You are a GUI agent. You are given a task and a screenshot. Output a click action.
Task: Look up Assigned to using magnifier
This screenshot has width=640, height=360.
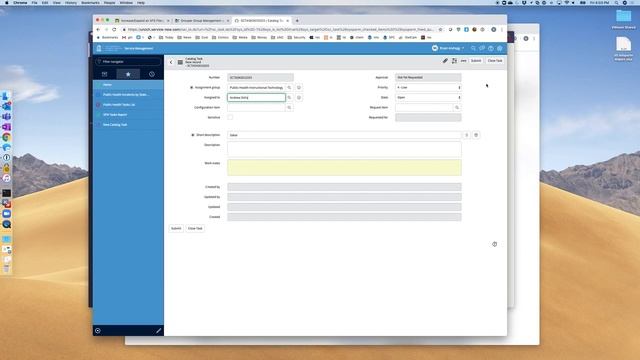point(289,98)
